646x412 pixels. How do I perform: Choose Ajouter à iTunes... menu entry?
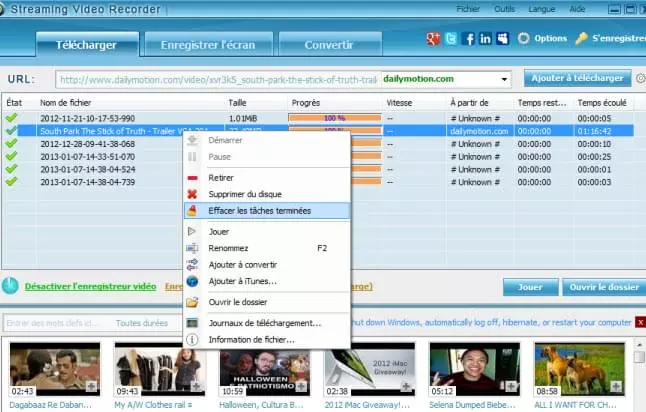click(267, 281)
